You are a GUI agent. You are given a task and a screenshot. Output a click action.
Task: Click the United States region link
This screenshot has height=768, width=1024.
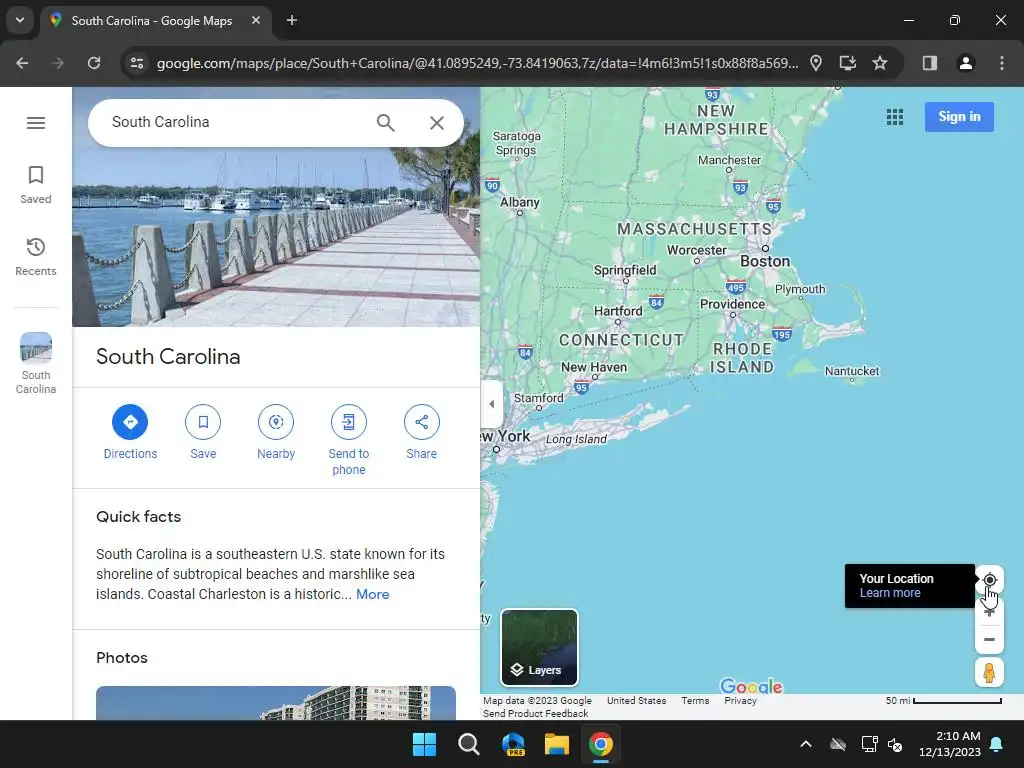pos(636,700)
